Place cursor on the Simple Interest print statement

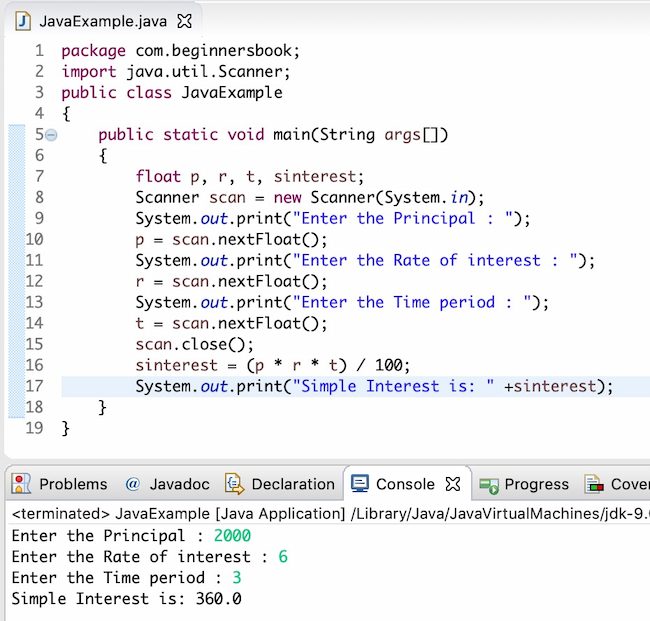(373, 386)
